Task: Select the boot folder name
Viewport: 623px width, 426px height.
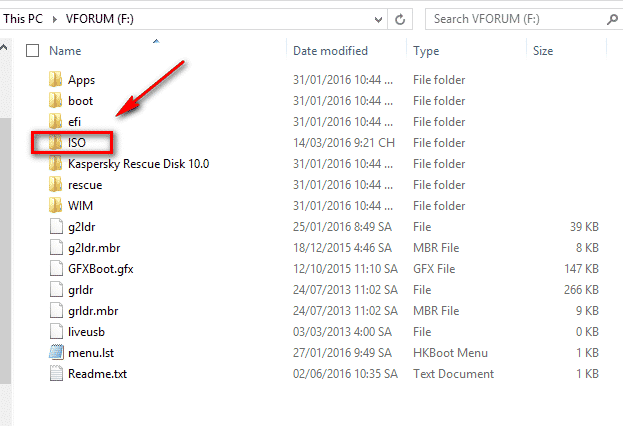Action: (81, 101)
